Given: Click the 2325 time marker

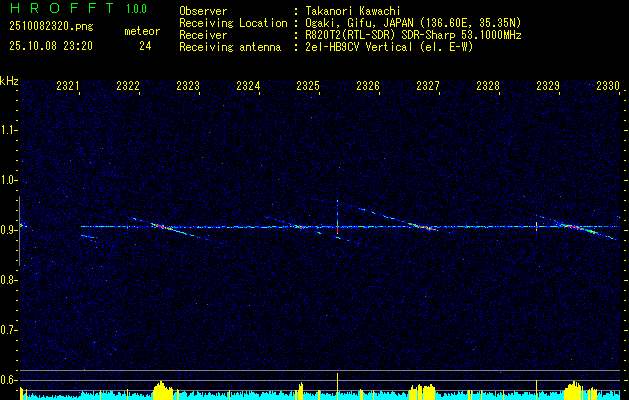Looking at the screenshot, I should tap(308, 85).
